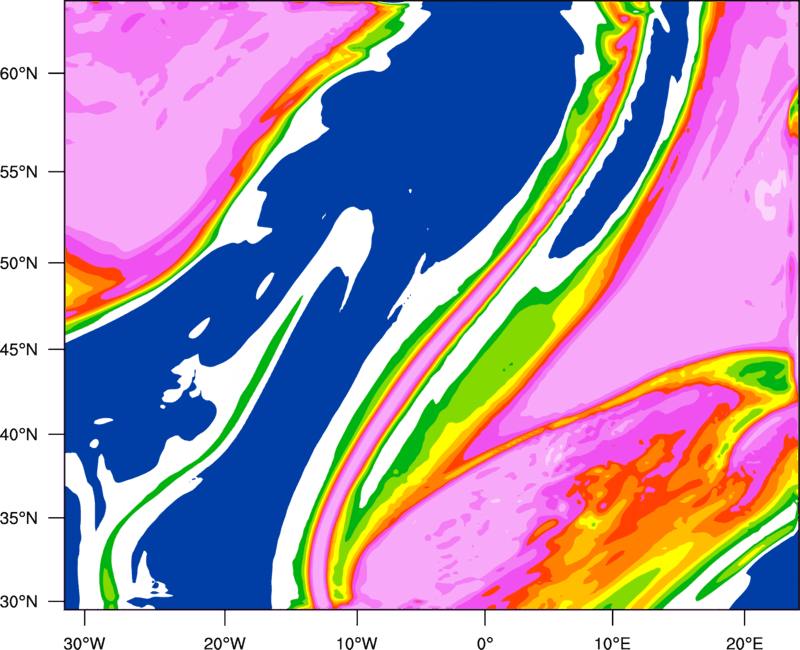Click the 30°N latitude label
The width and height of the screenshot is (800, 650).
point(19,602)
